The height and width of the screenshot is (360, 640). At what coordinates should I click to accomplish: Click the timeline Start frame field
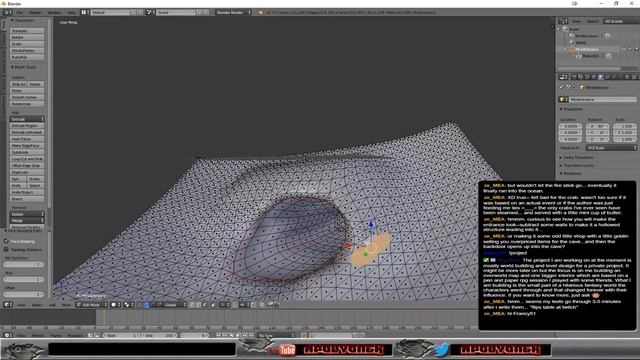[122, 335]
